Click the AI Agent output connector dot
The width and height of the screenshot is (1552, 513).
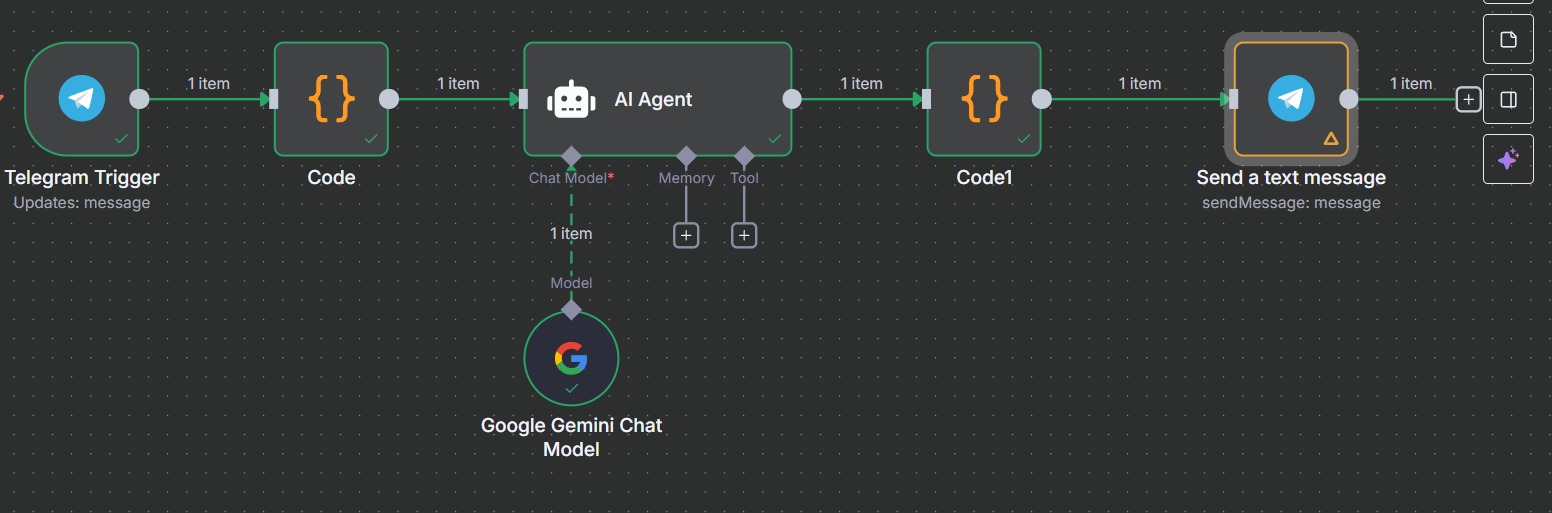coord(792,99)
